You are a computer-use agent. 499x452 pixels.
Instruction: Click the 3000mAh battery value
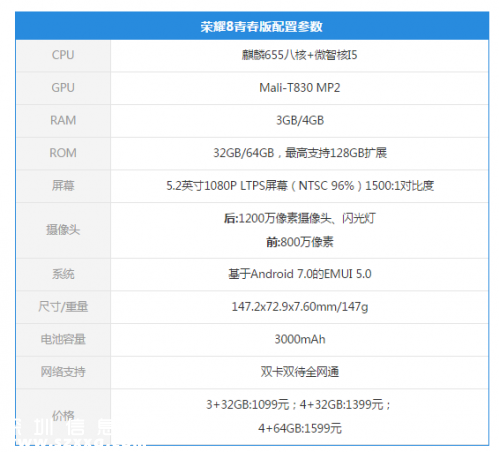300,339
